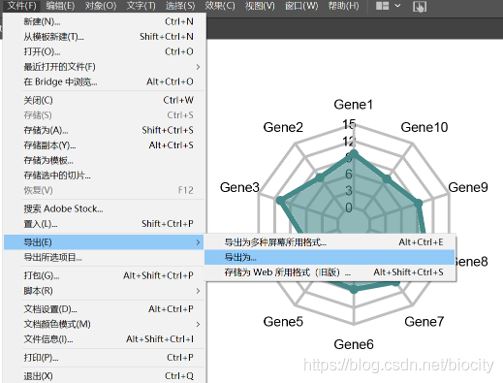
Task: Select 导出为多种屏幕所用格式... submenu item
Action: [330, 242]
